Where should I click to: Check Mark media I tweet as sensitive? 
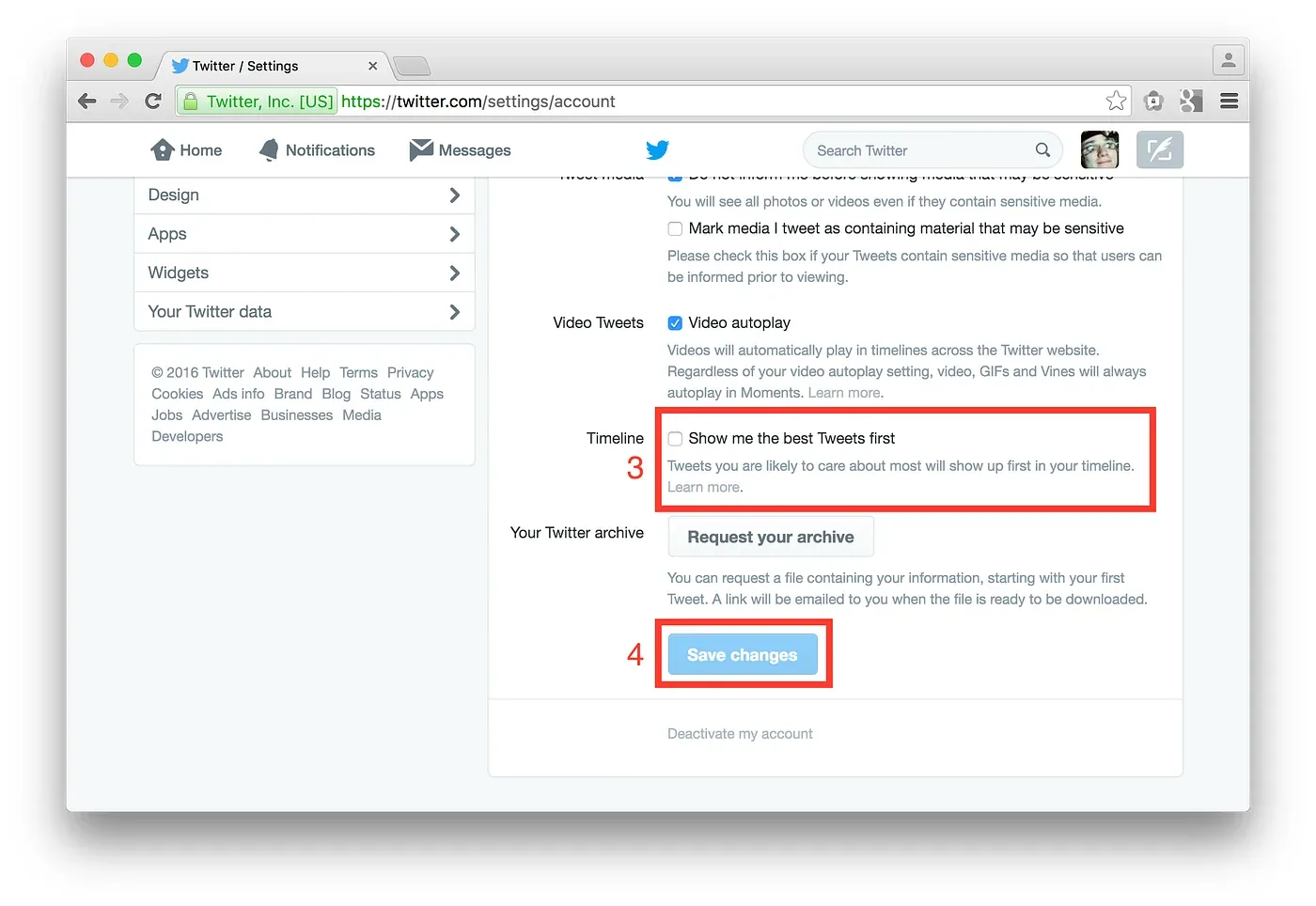[675, 228]
